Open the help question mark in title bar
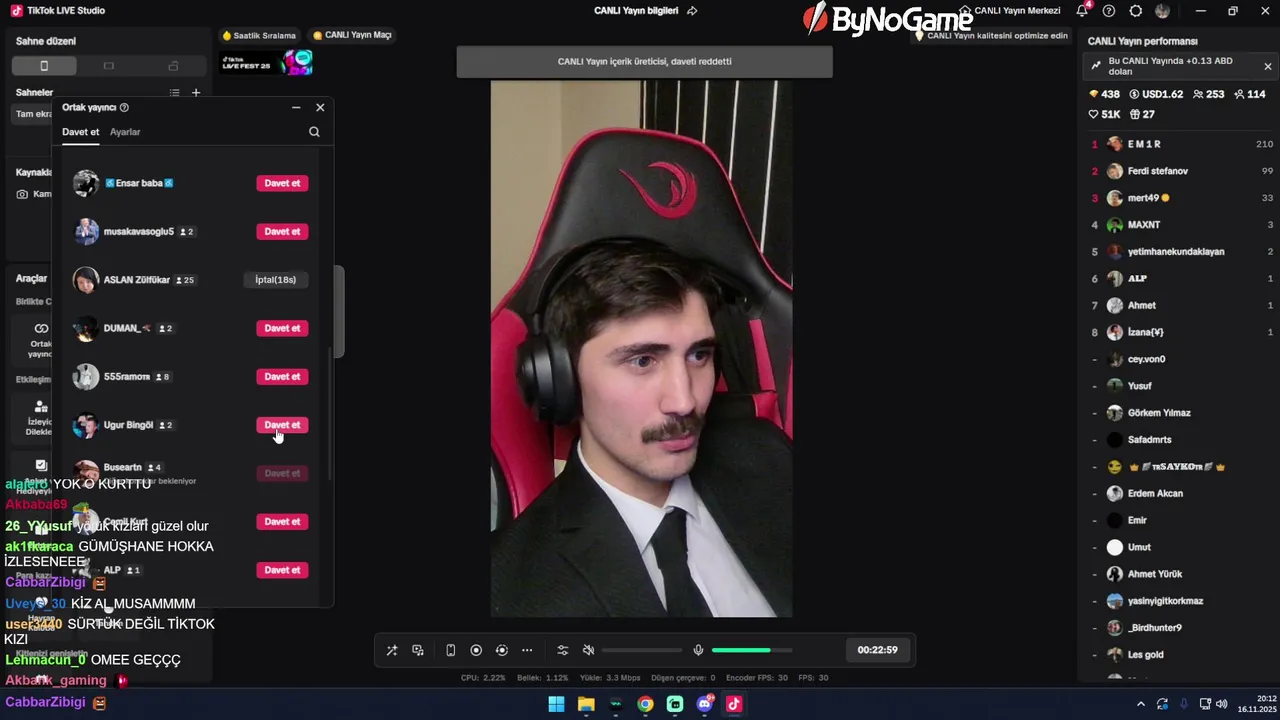This screenshot has width=1280, height=720. click(1109, 11)
